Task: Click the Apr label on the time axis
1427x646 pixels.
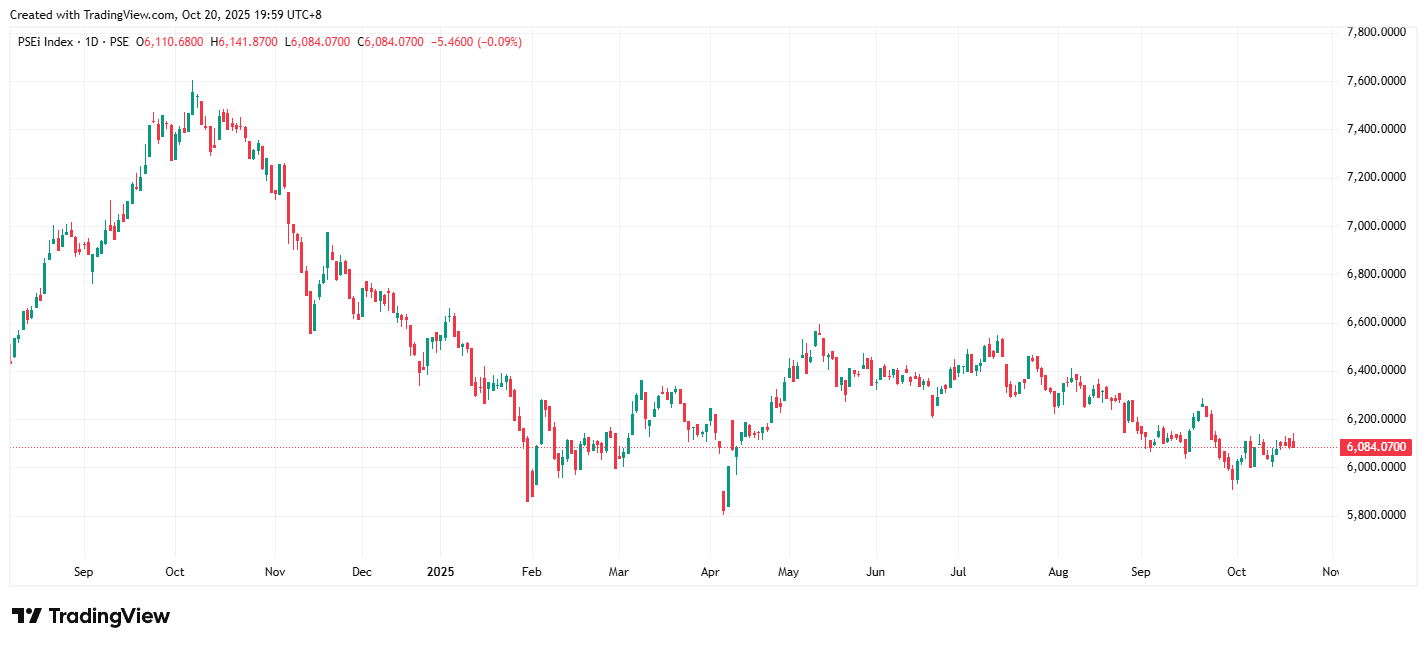Action: click(x=710, y=573)
